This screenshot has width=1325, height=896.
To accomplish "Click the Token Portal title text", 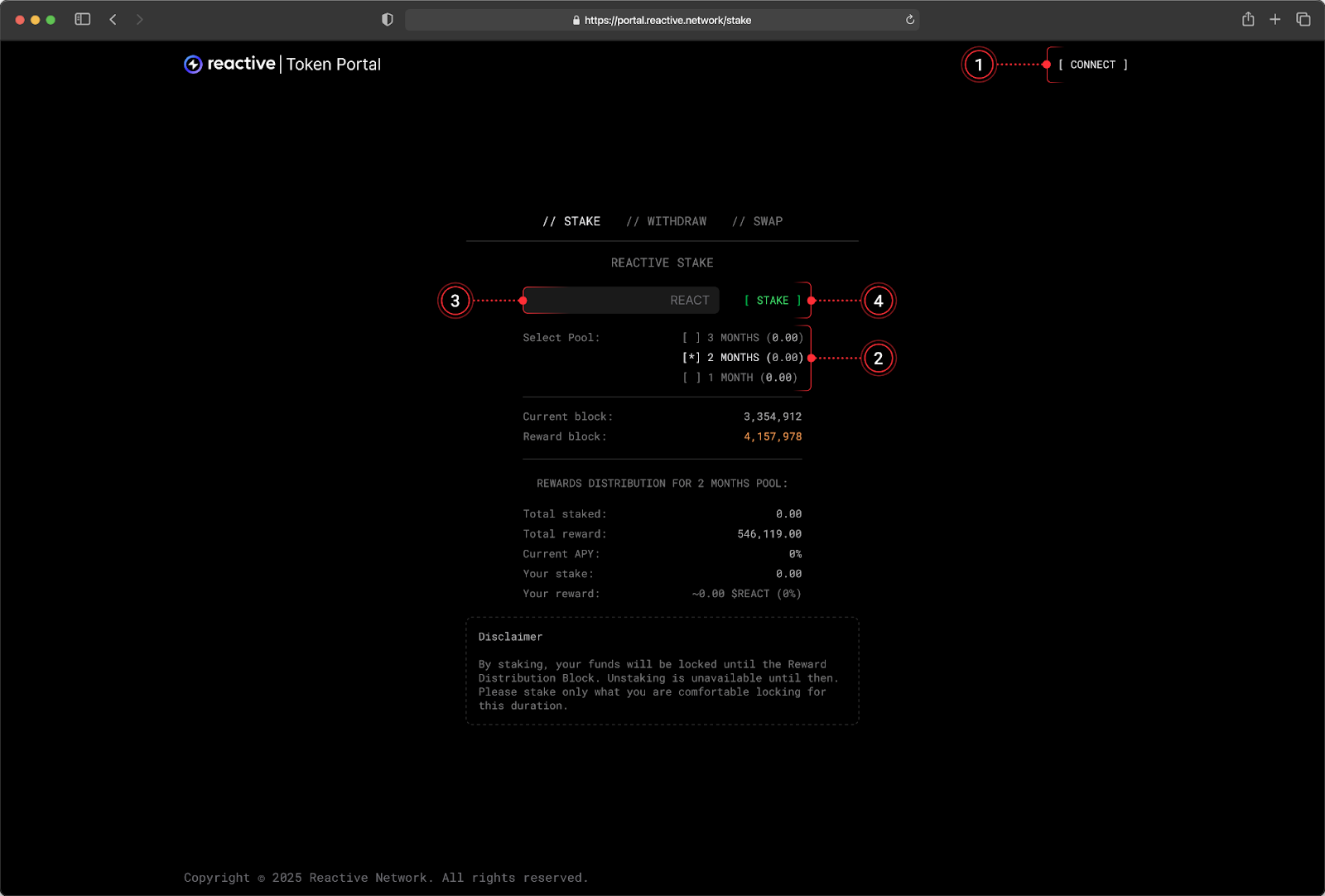I will [333, 65].
